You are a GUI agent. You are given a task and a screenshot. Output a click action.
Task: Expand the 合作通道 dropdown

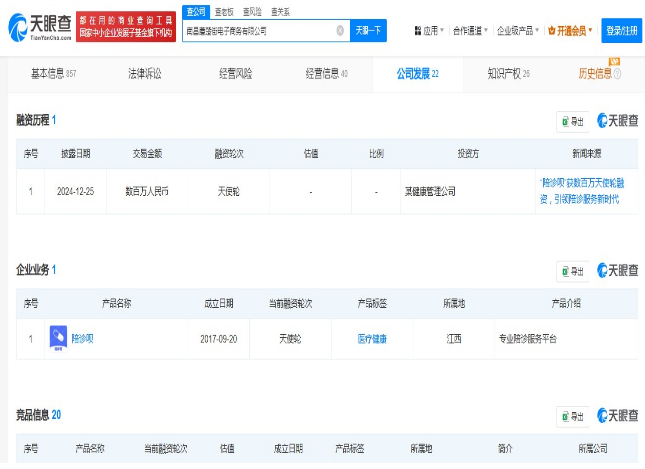pyautogui.click(x=470, y=30)
